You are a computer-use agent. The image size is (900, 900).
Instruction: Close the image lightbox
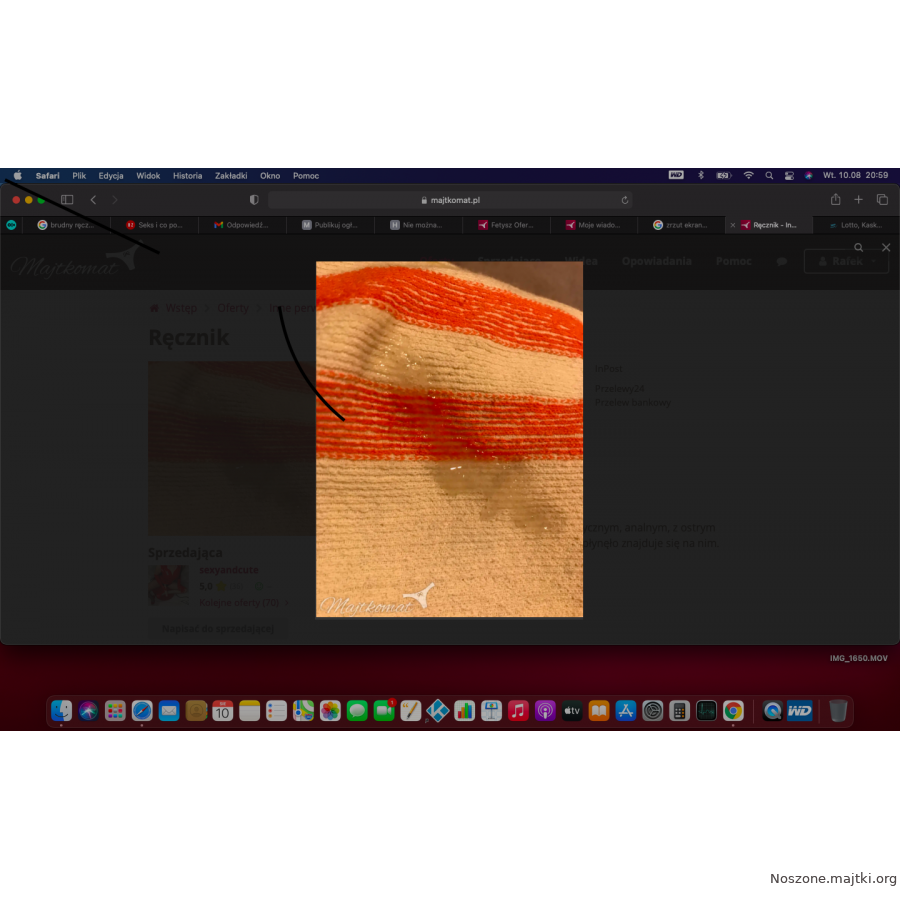tap(886, 247)
